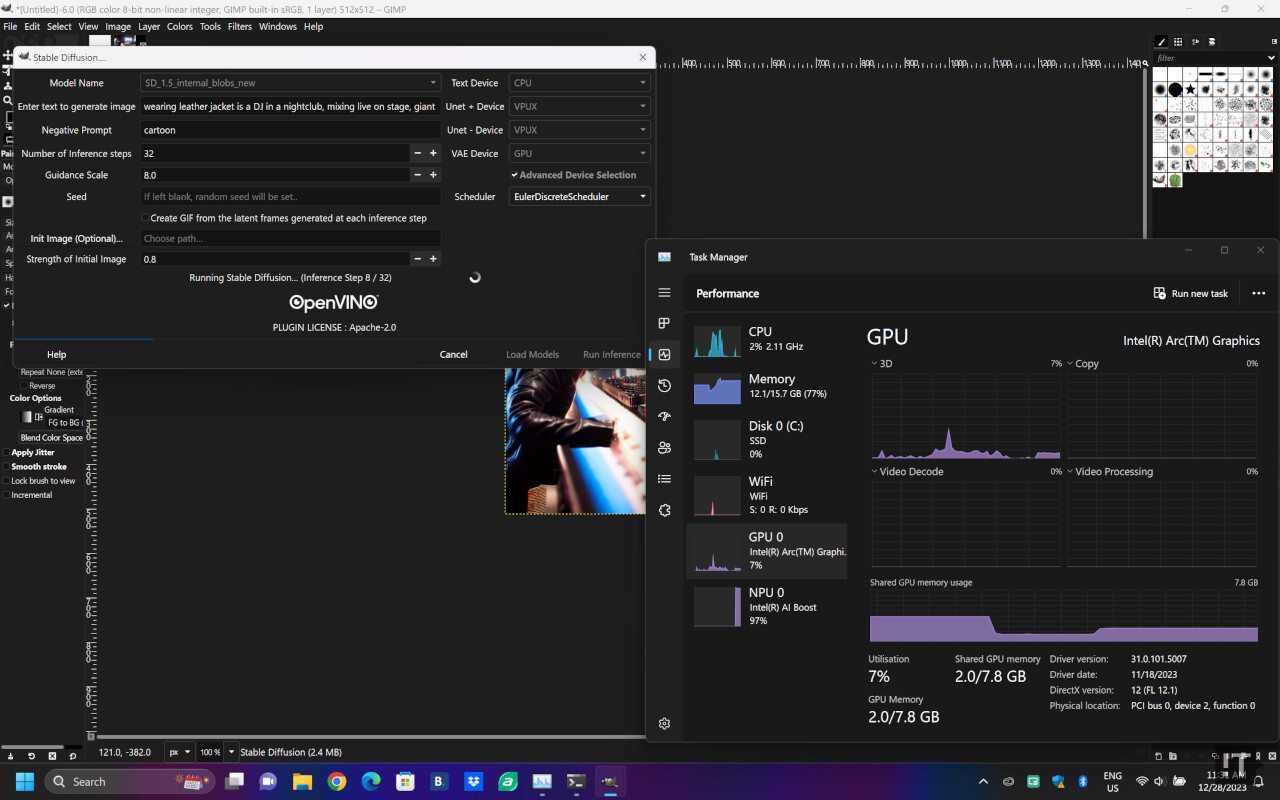Open the Processes page in Task Manager sidebar
Image resolution: width=1280 pixels, height=800 pixels.
[x=664, y=323]
